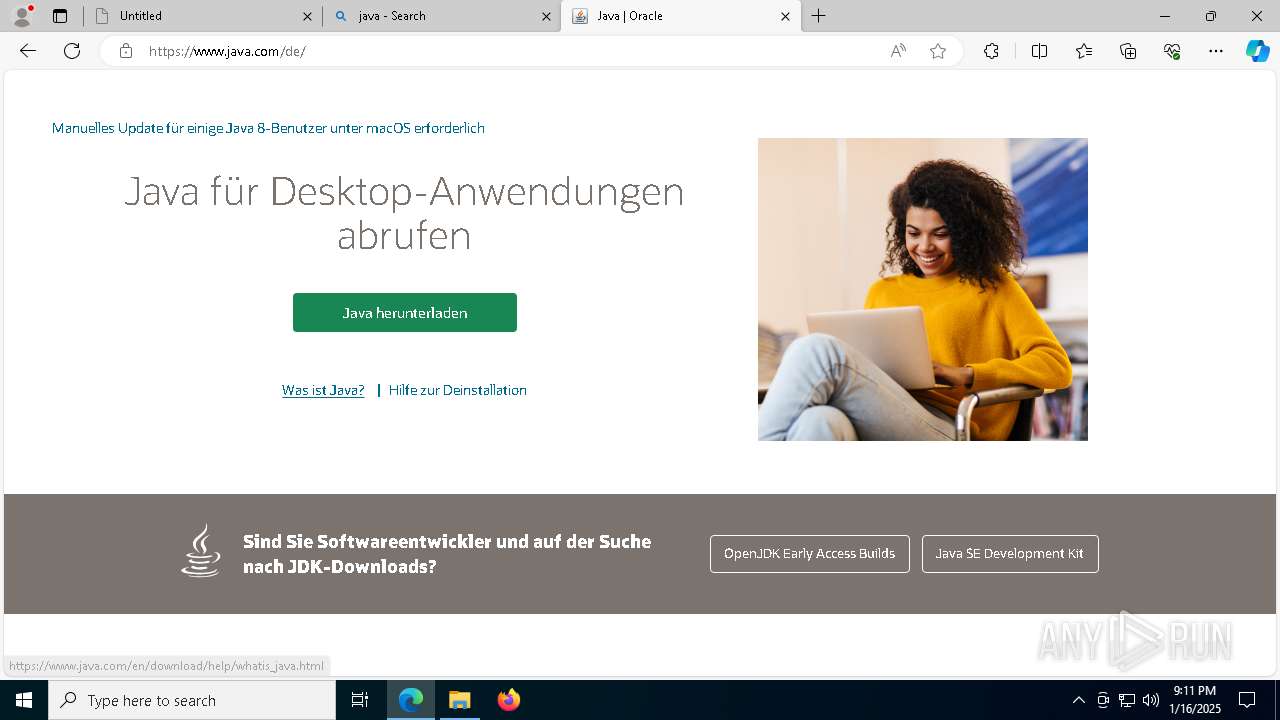Click the OpenJDK Early Access Builds button
This screenshot has height=720, width=1280.
coord(810,554)
